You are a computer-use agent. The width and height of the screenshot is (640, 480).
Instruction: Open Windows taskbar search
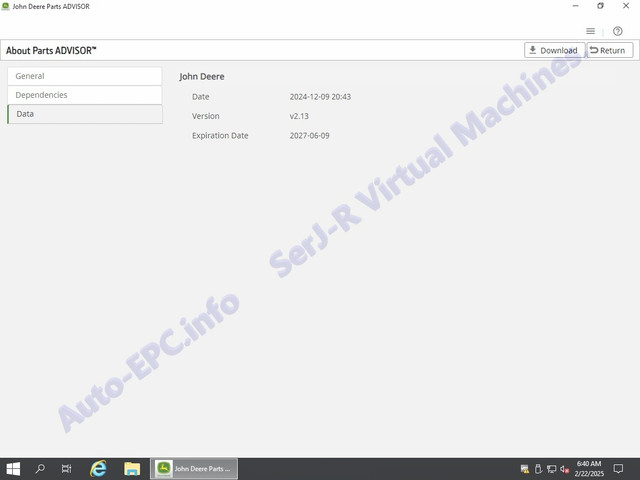pyautogui.click(x=40, y=469)
